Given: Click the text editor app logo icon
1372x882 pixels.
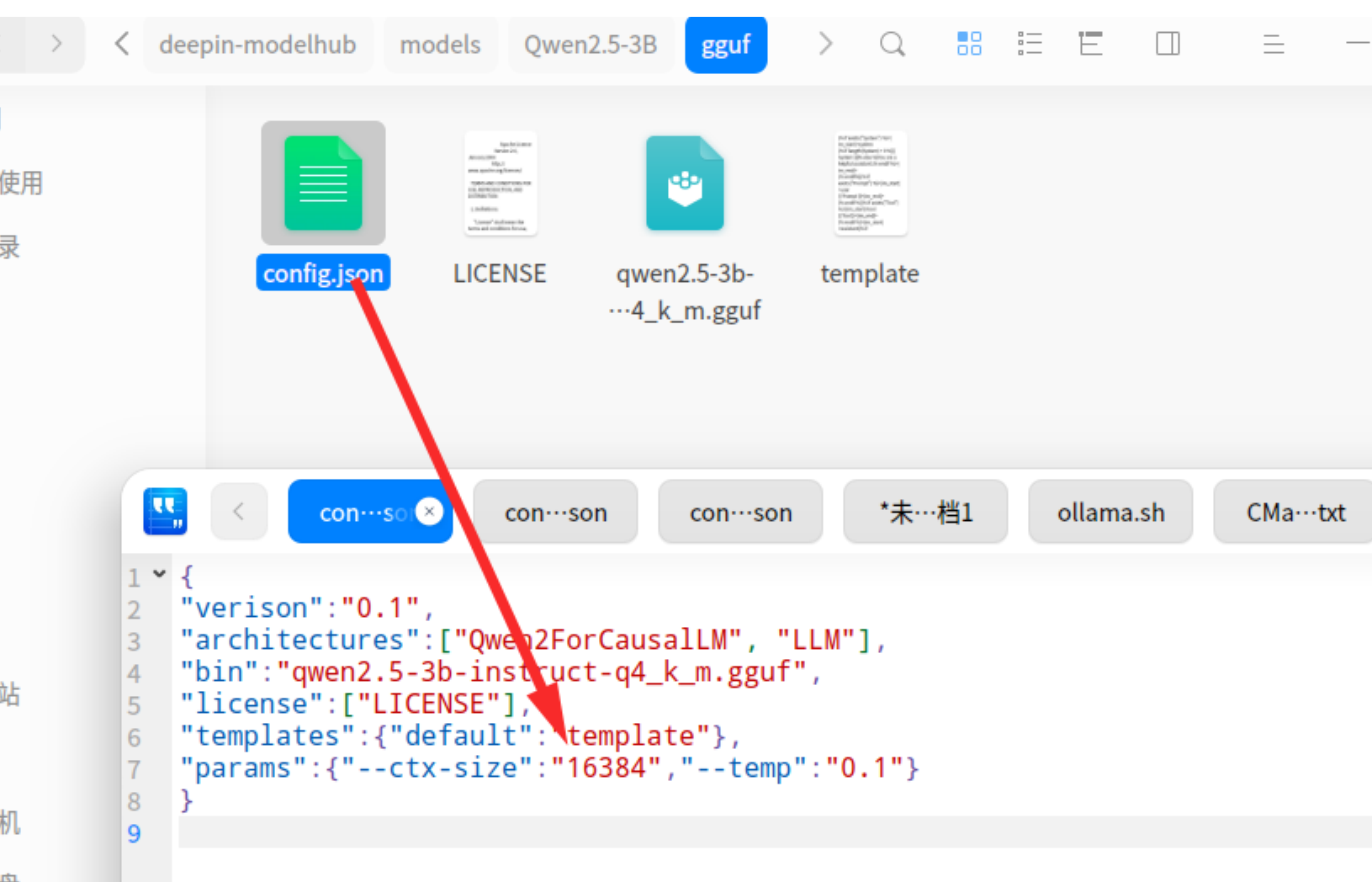Looking at the screenshot, I should tap(165, 512).
